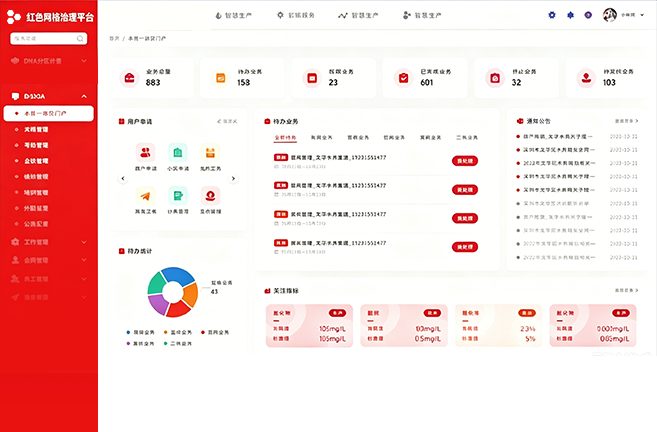Click the magnifier icon in sidebar search box
Image resolution: width=657 pixels, height=432 pixels.
coord(80,39)
